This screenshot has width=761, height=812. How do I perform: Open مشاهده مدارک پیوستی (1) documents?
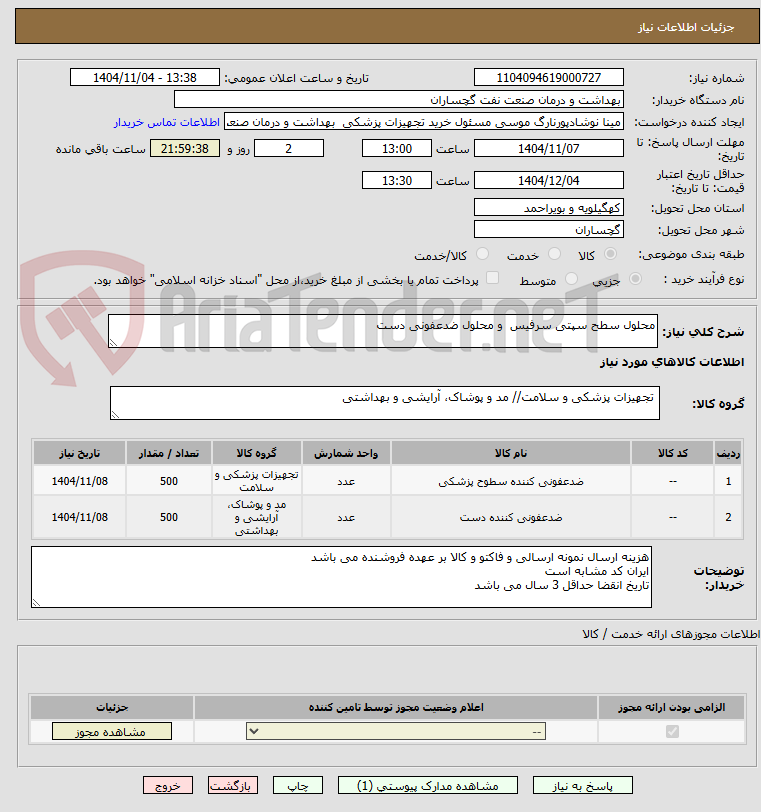click(x=428, y=785)
